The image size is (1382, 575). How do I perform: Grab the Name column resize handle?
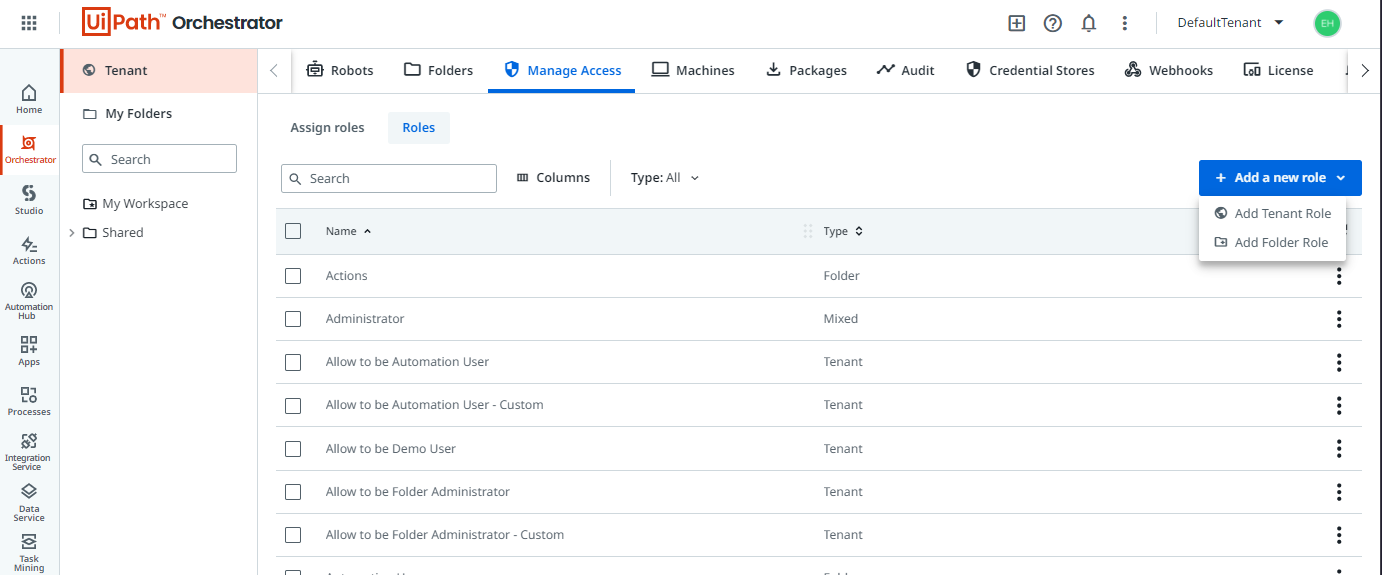808,231
